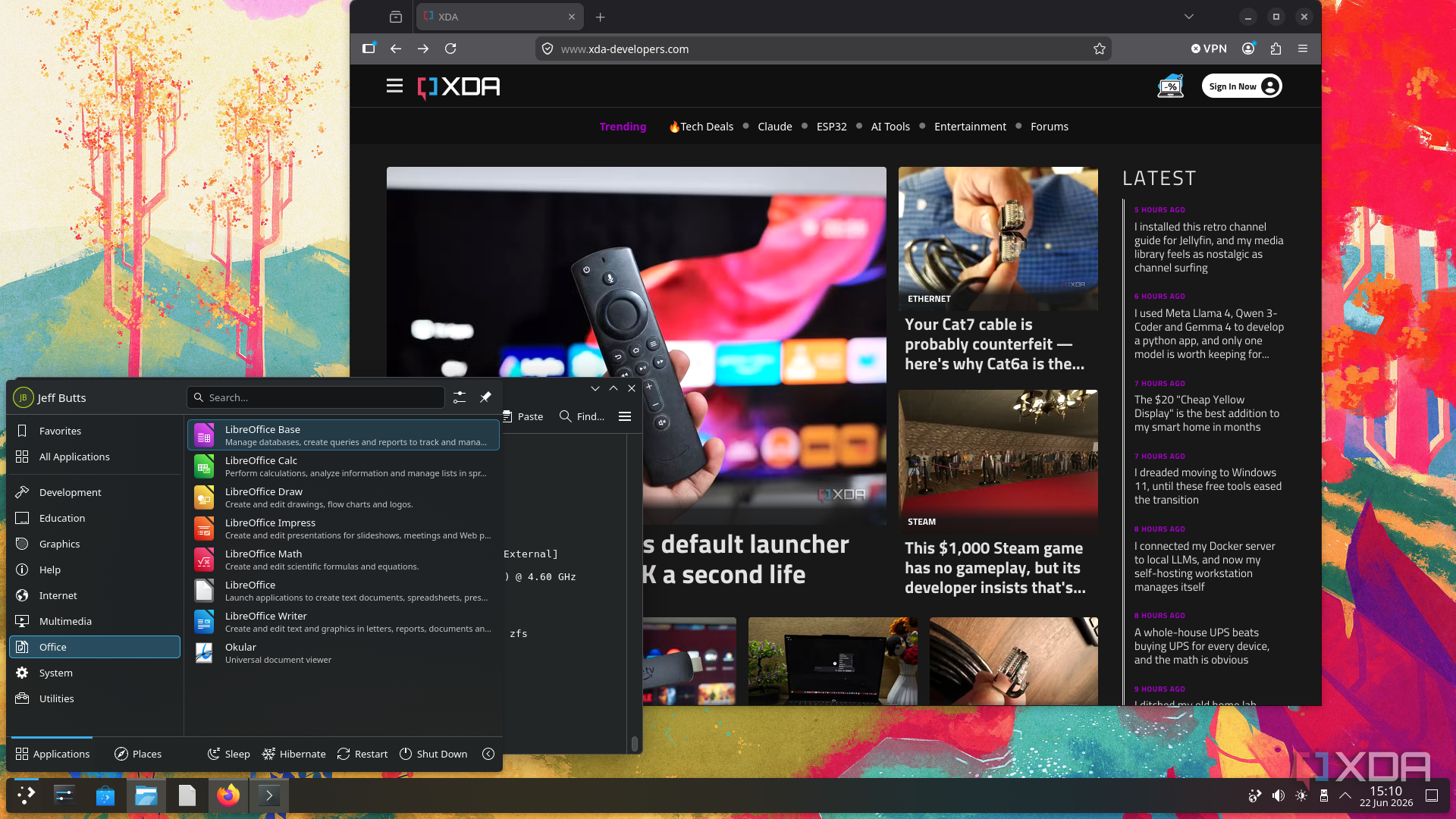Reload the XDA page

click(x=450, y=49)
